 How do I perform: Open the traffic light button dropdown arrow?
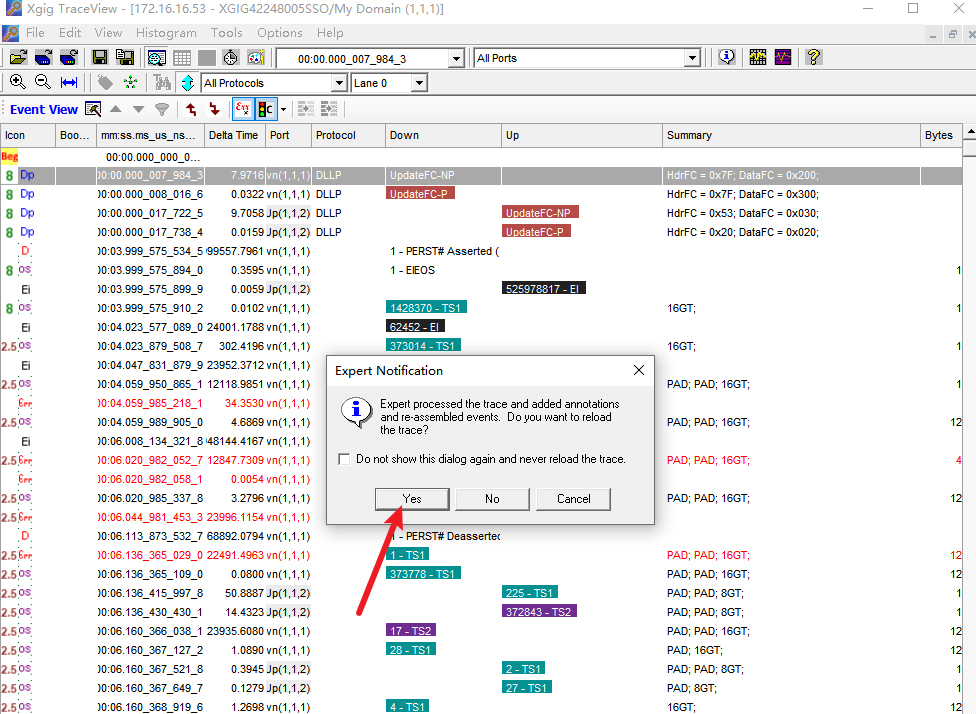[x=283, y=110]
